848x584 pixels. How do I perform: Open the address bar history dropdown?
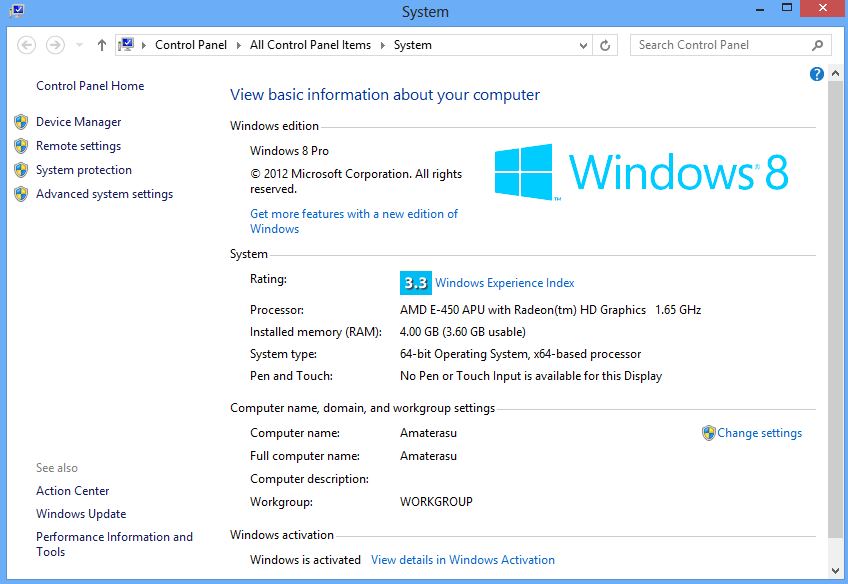click(583, 45)
